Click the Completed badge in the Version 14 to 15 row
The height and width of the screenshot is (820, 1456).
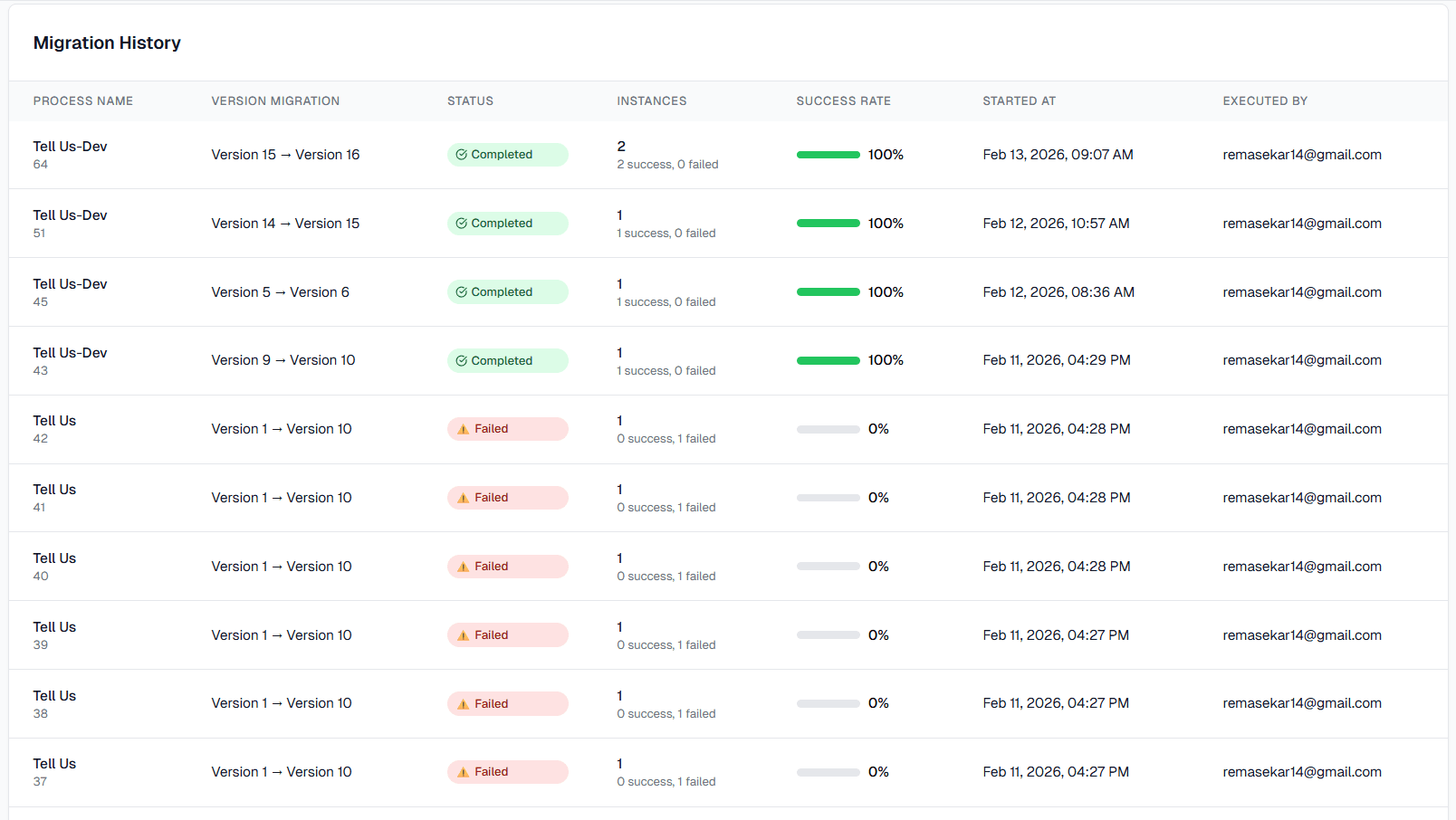pos(507,223)
